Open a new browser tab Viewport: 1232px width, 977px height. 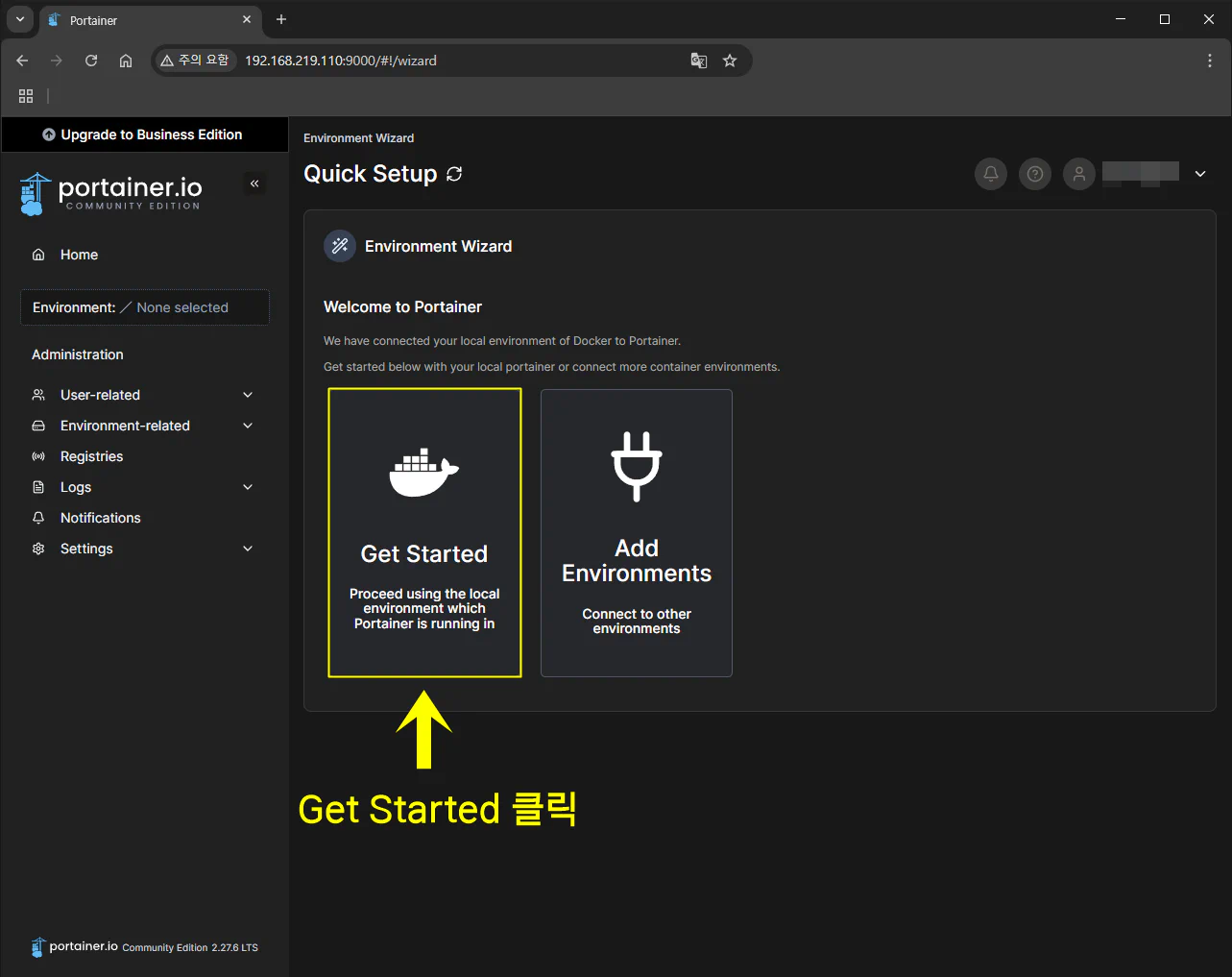click(281, 19)
